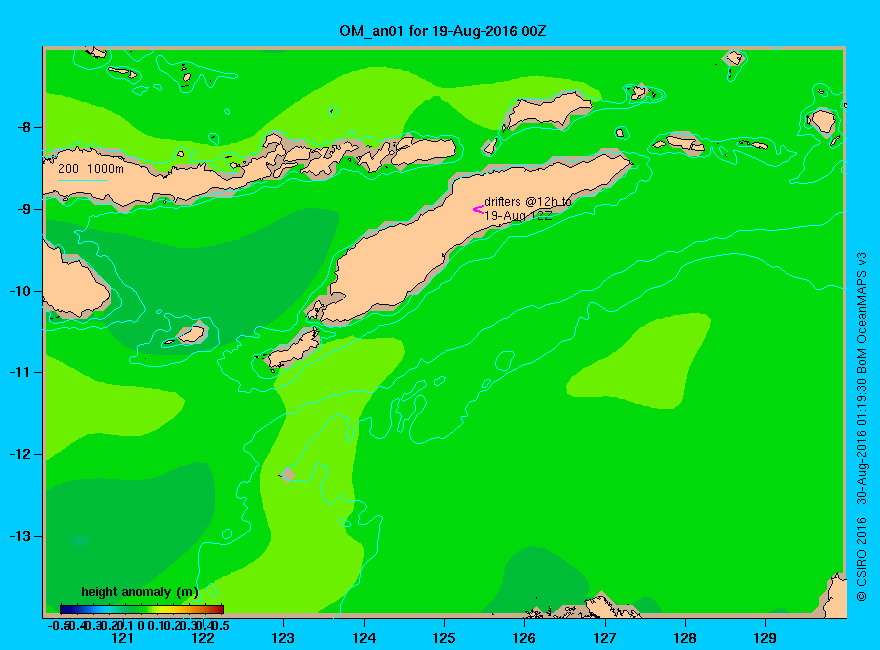Click the latitude label -12

coord(20,454)
